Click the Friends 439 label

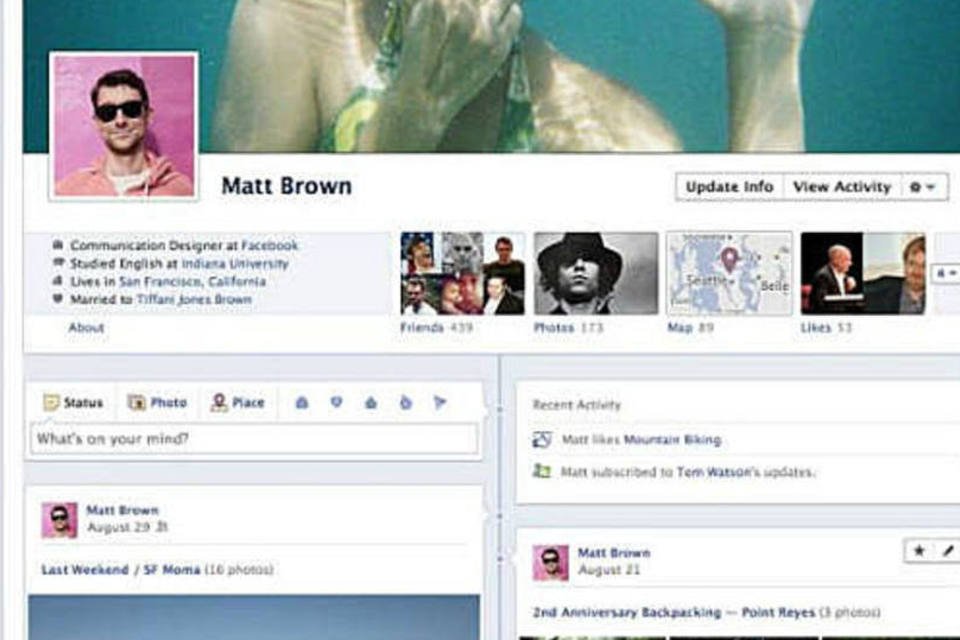[437, 328]
